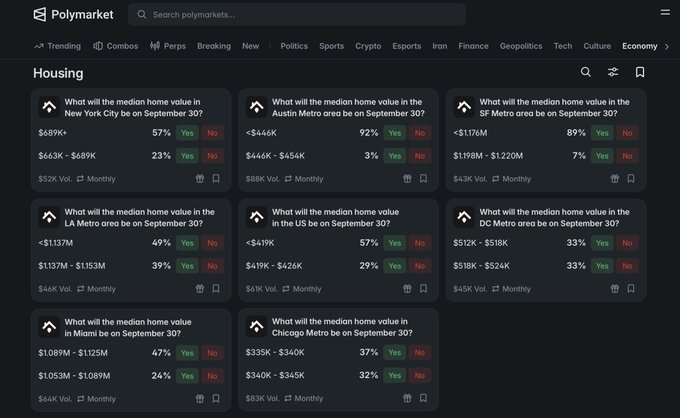Click the gift icon on Miami card
Image resolution: width=680 pixels, height=418 pixels.
tap(199, 398)
